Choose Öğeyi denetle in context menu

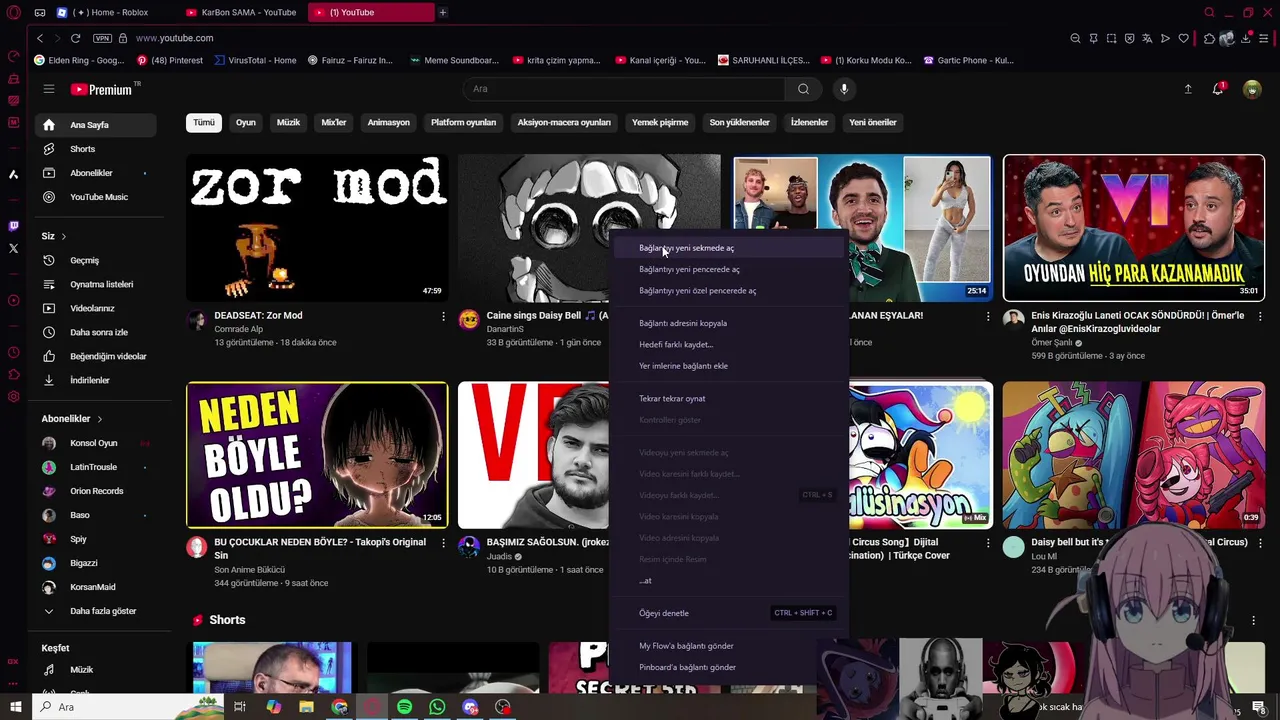tap(728, 613)
